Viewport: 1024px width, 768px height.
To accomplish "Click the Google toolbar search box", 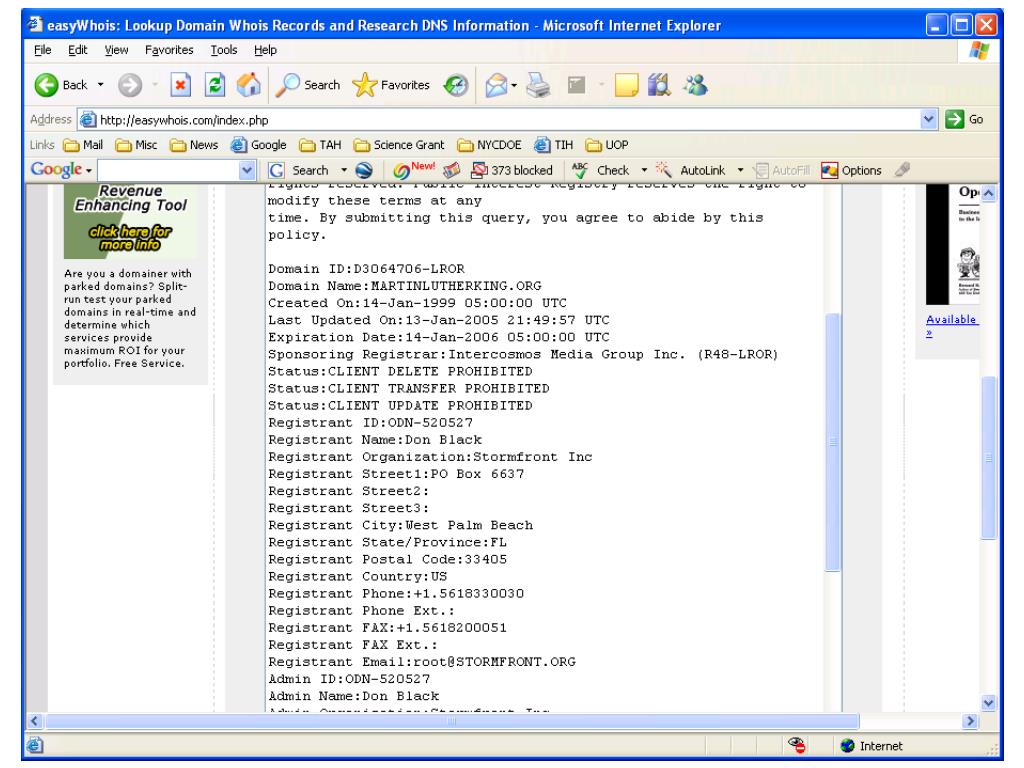I will [168, 170].
